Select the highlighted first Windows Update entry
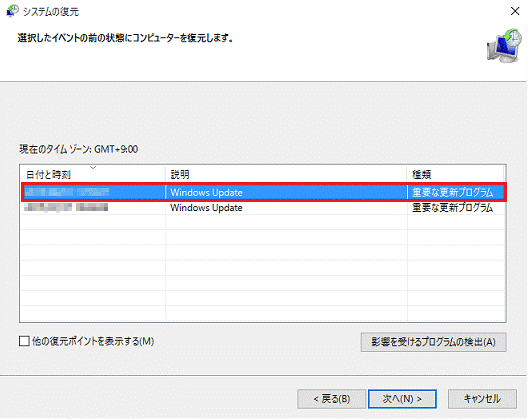 tap(264, 192)
